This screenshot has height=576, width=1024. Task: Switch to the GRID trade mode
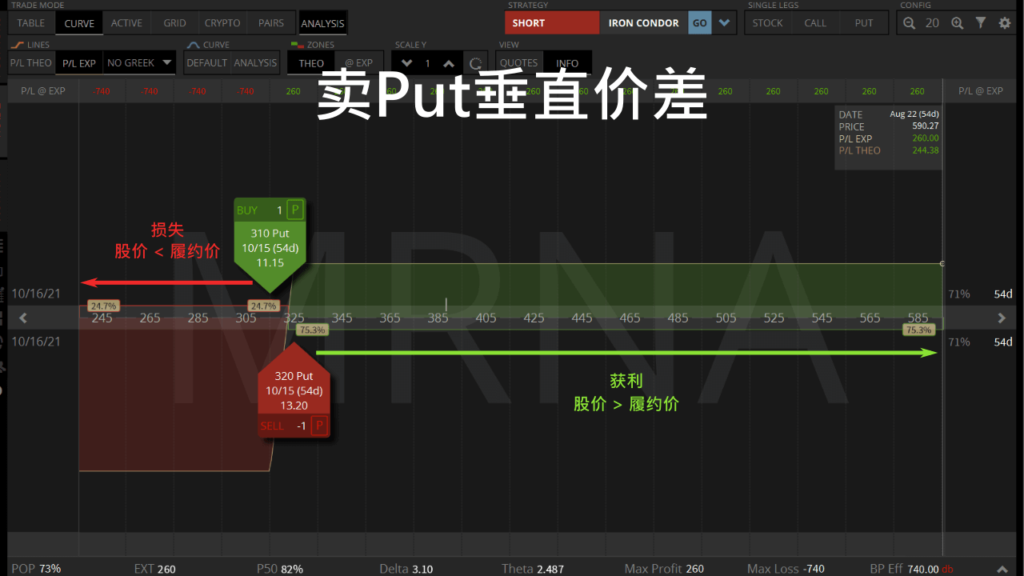tap(174, 23)
